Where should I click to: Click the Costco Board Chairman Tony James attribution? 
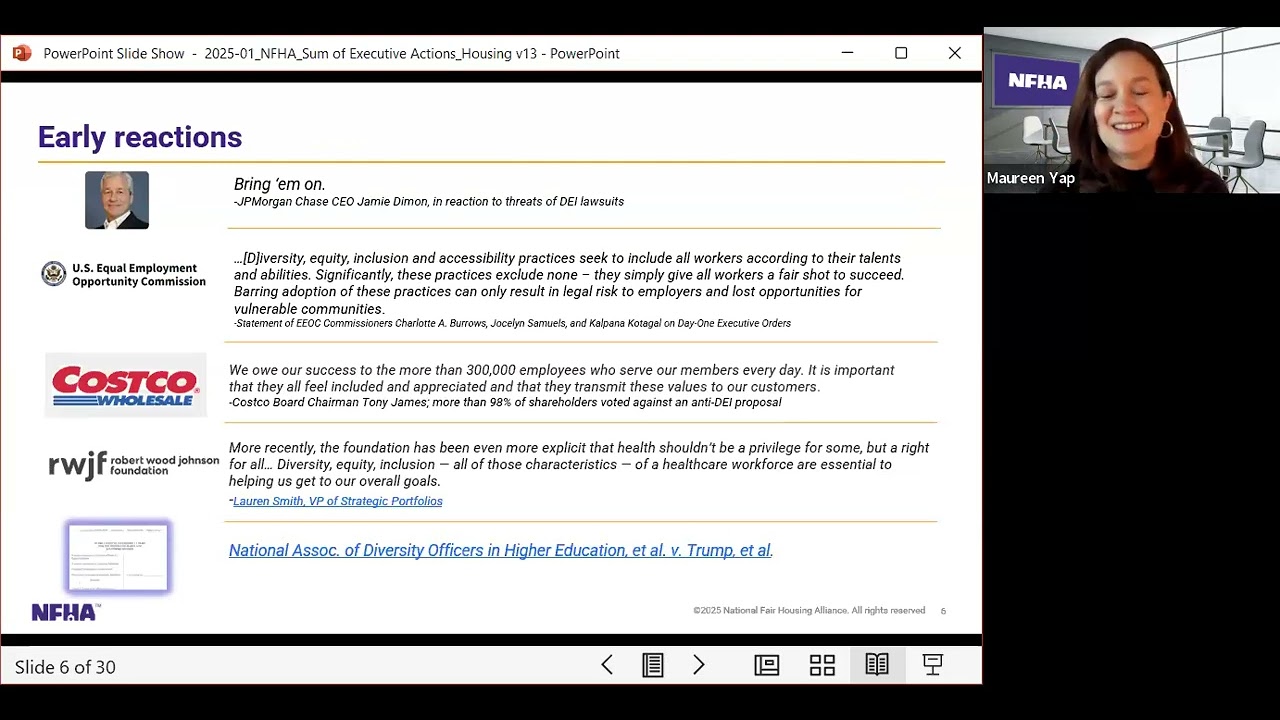[x=505, y=403]
